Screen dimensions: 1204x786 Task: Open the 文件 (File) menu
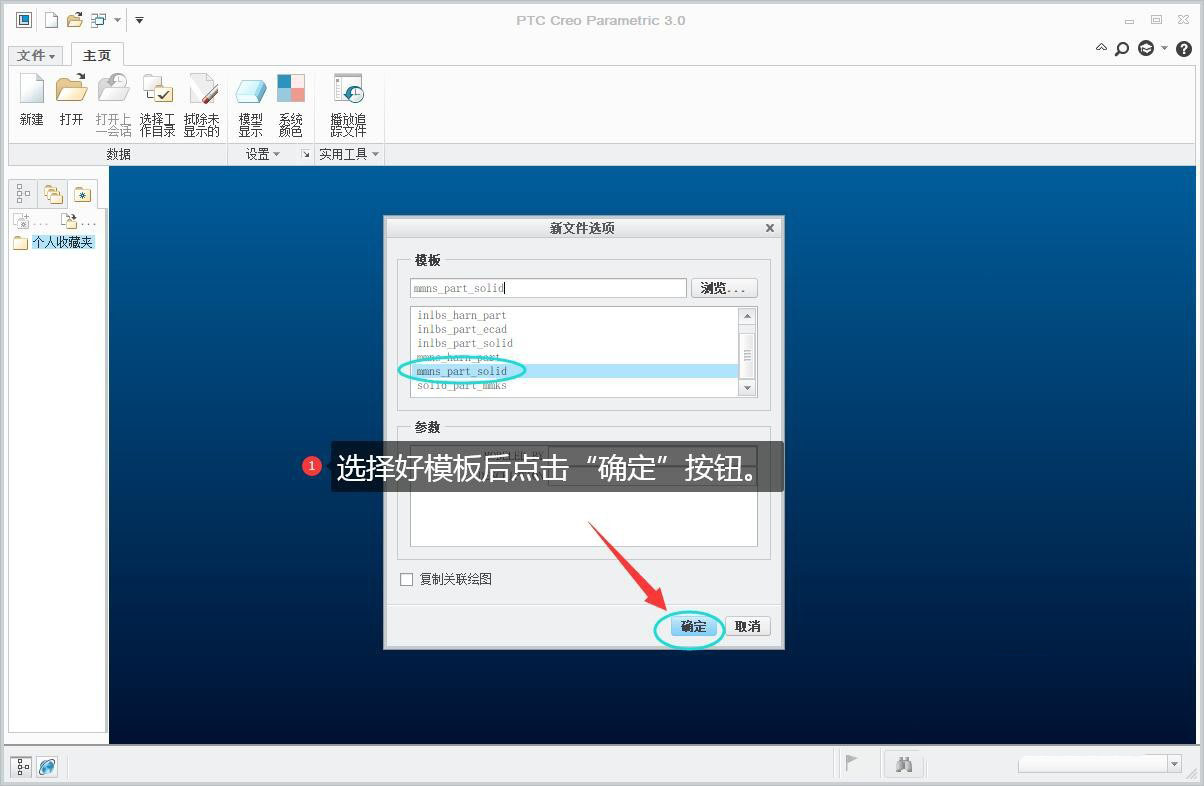click(36, 56)
